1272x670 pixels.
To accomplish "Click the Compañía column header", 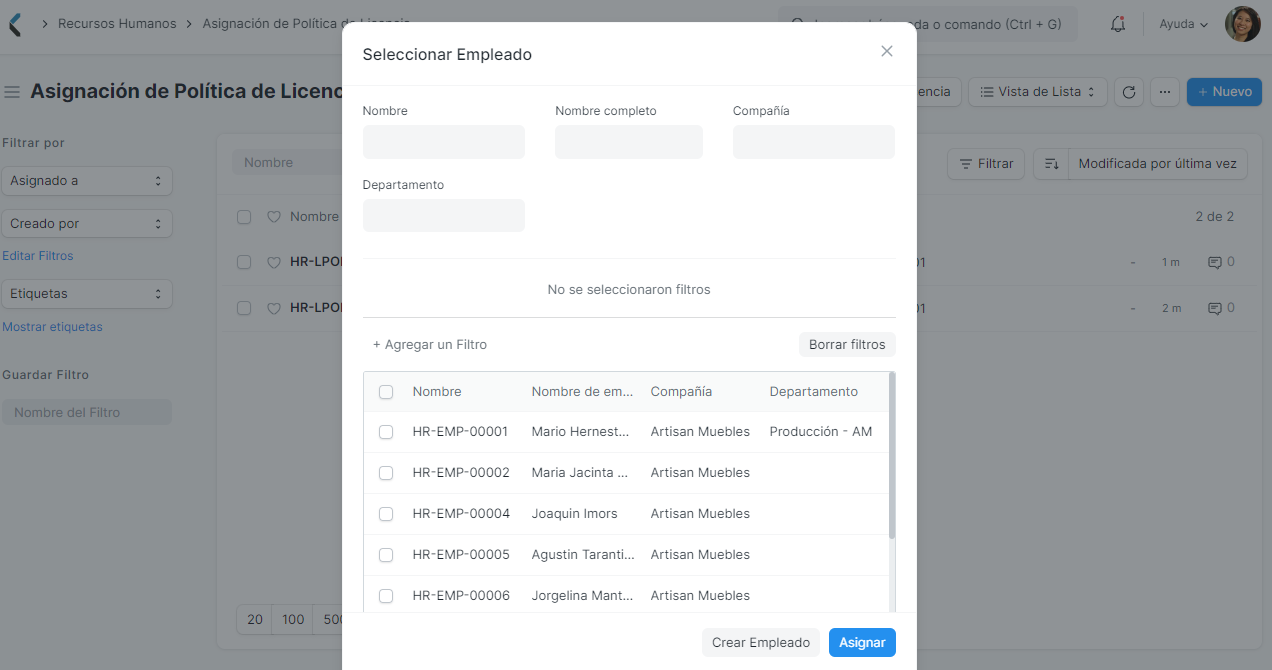I will (681, 392).
